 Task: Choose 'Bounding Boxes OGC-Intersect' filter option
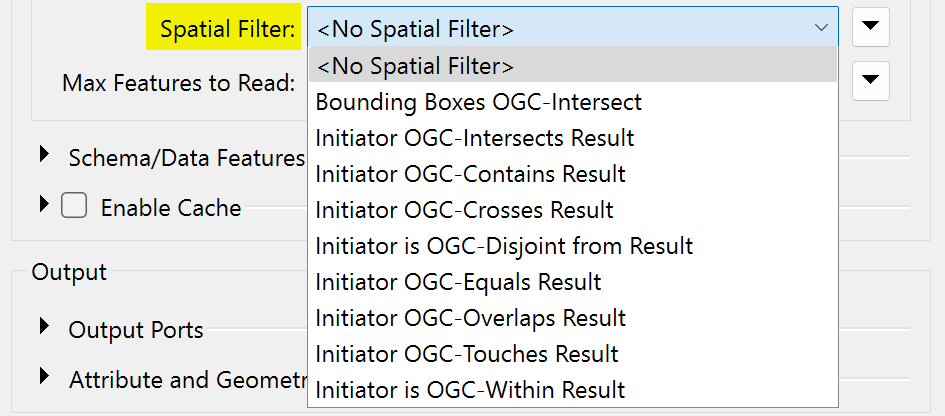point(478,102)
